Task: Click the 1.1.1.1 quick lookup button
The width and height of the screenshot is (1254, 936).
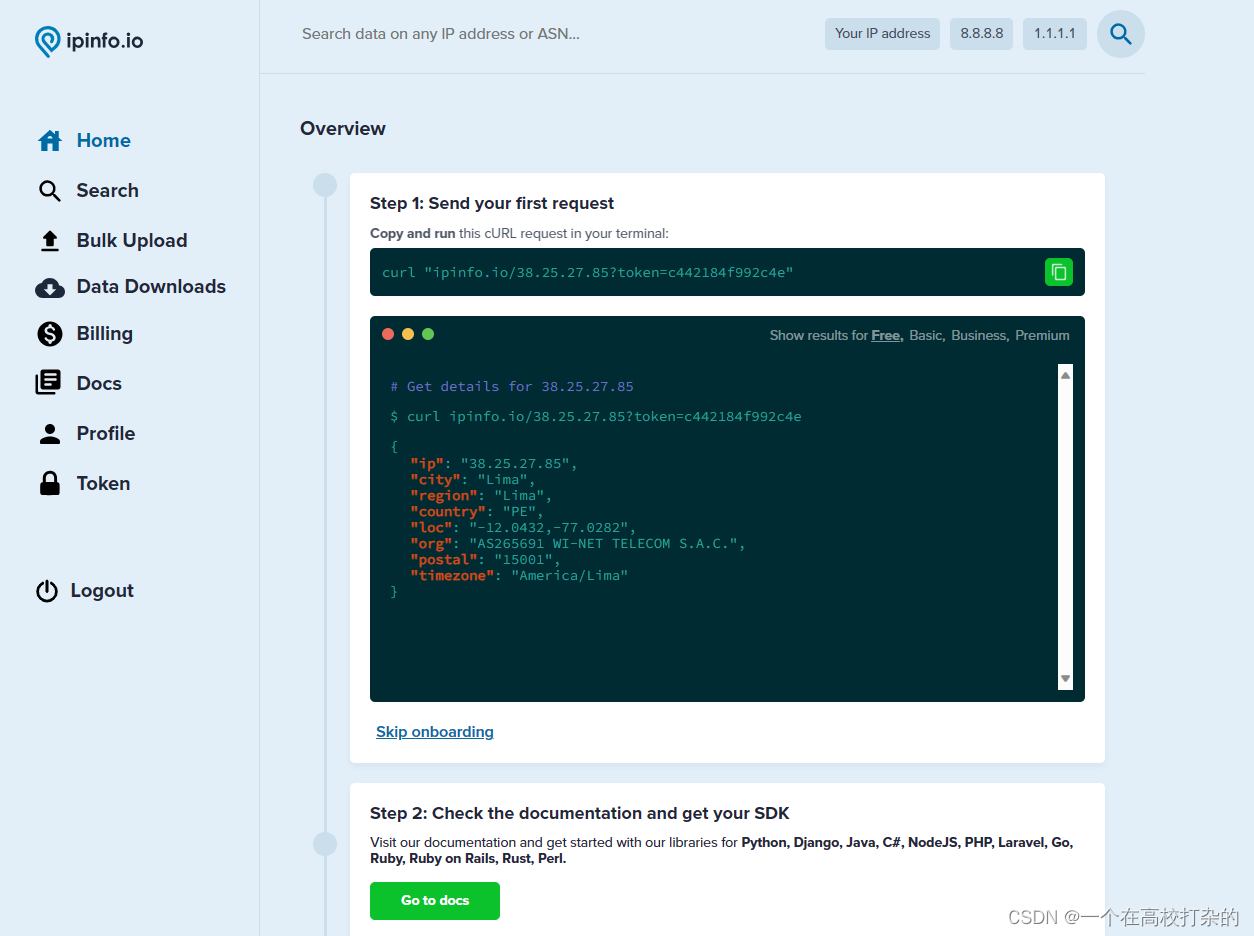Action: pos(1055,34)
